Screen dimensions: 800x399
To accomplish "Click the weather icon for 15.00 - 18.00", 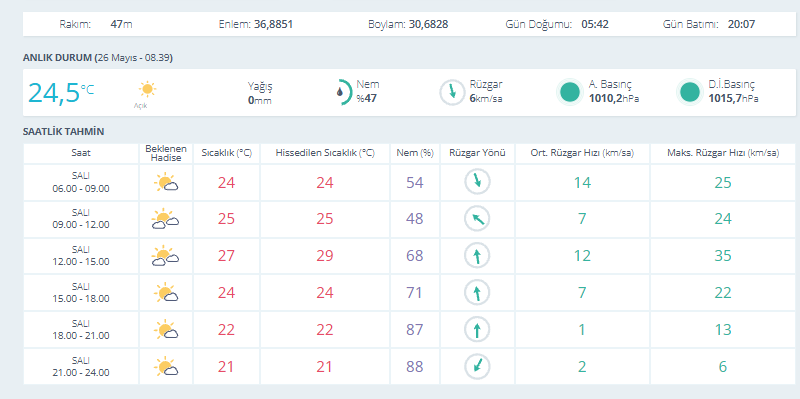I will click(x=166, y=293).
